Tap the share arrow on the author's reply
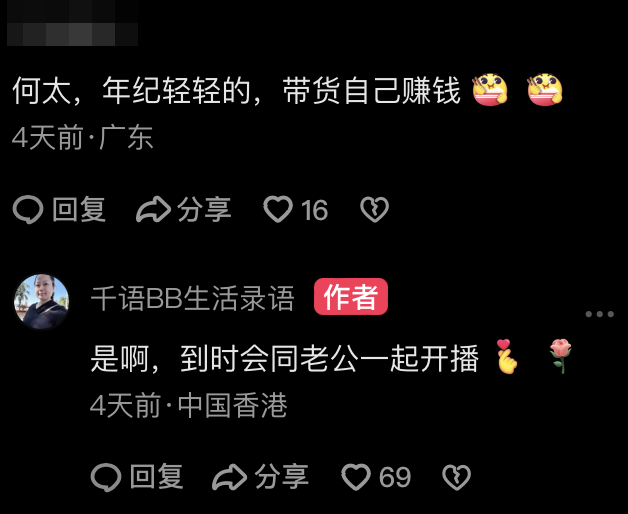Image resolution: width=628 pixels, height=514 pixels. tap(229, 477)
